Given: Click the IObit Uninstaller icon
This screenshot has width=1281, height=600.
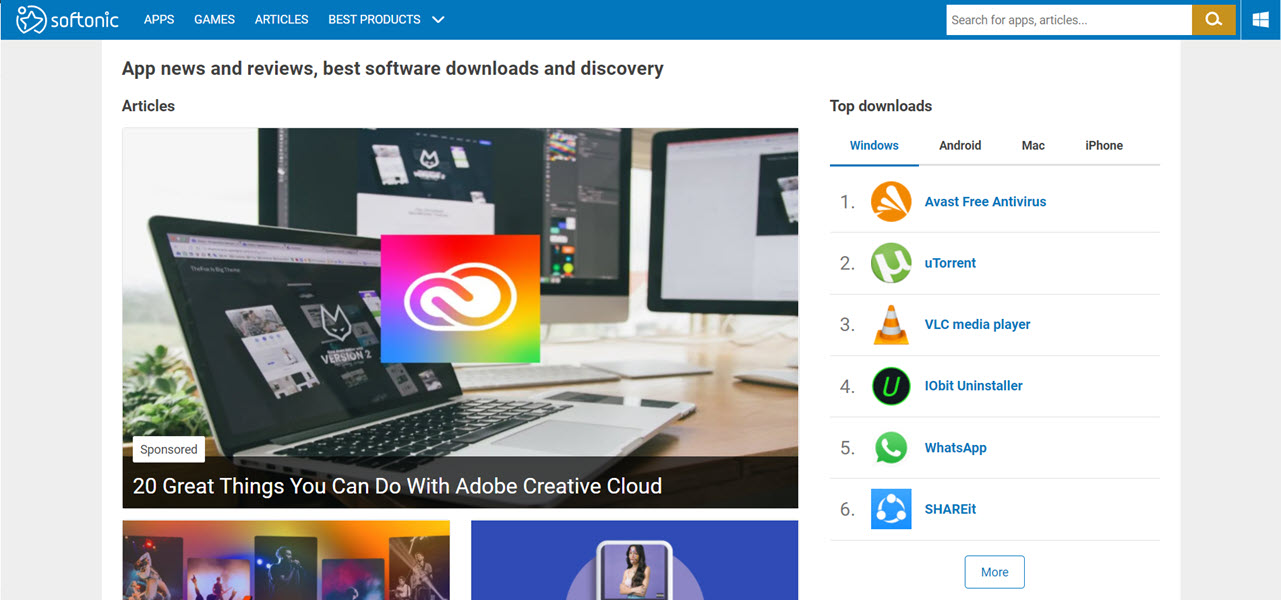Looking at the screenshot, I should pyautogui.click(x=891, y=386).
